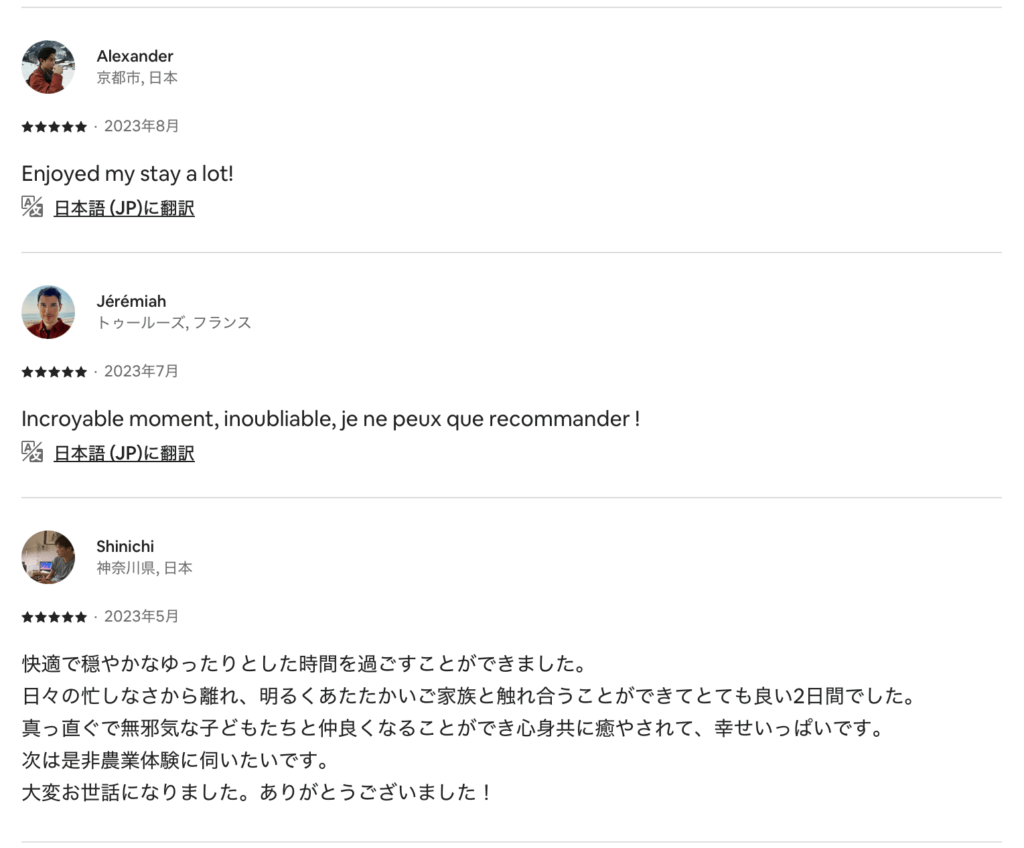Click the five-star rating on Alexander's review
The image size is (1024, 848).
point(54,127)
